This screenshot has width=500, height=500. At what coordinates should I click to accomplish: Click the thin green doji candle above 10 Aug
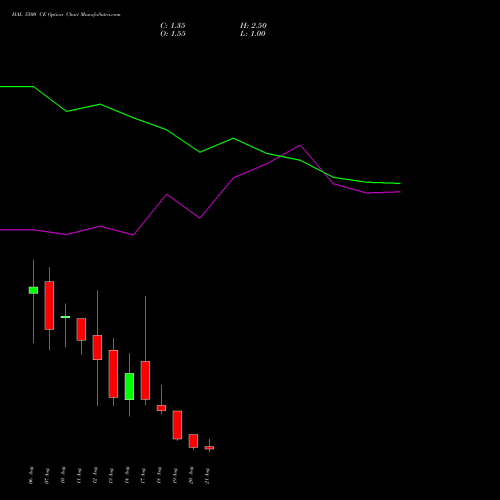pos(65,317)
